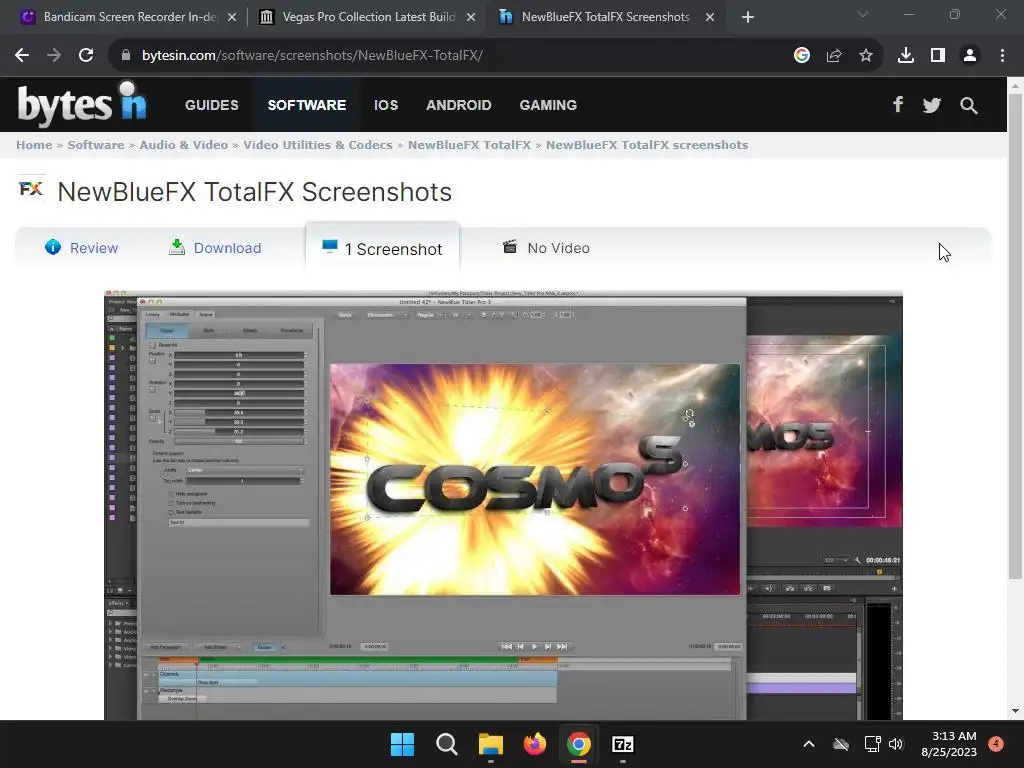
Task: Open File Explorer from taskbar
Action: click(490, 744)
